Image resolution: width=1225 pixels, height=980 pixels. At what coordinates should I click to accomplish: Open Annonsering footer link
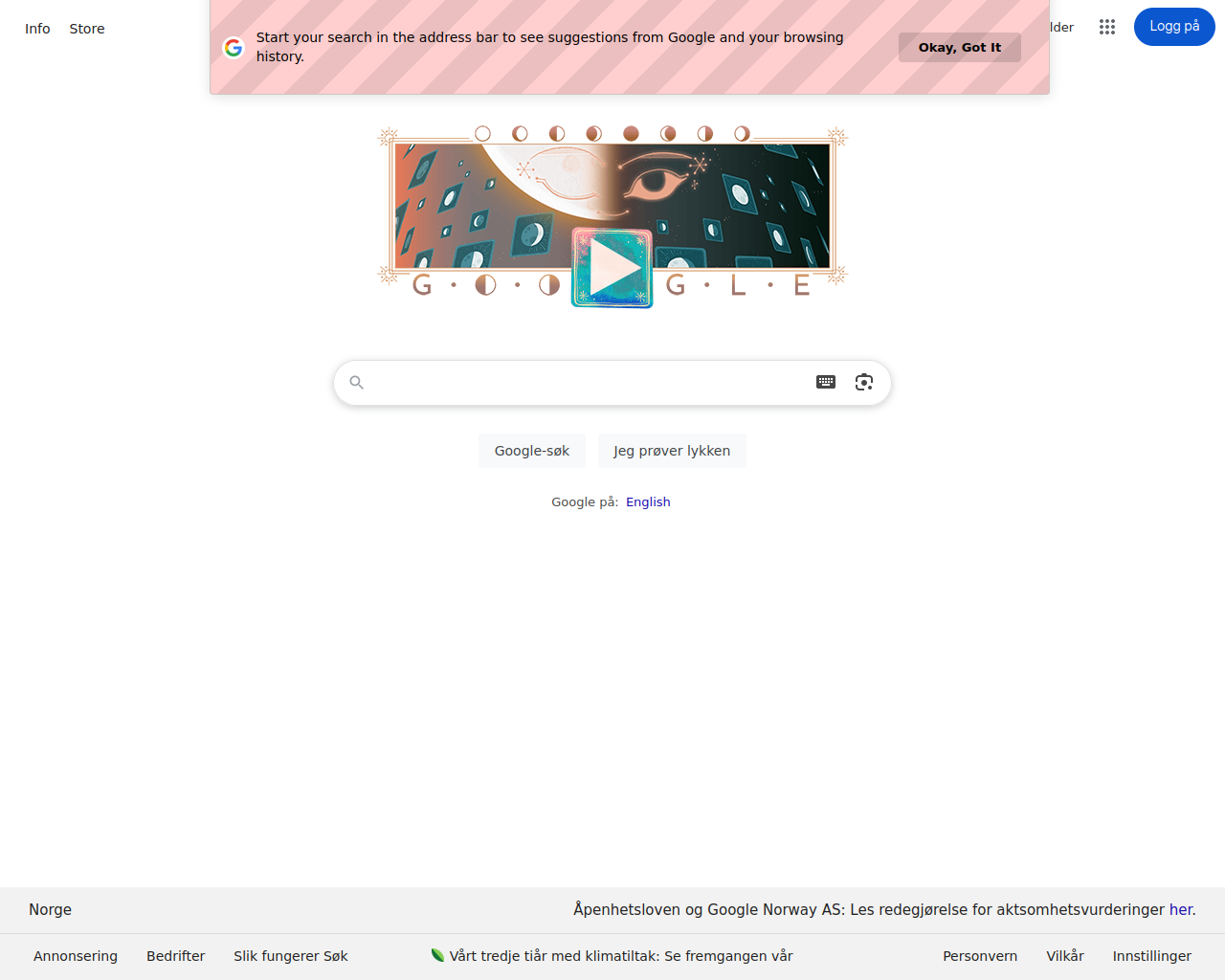(x=76, y=956)
